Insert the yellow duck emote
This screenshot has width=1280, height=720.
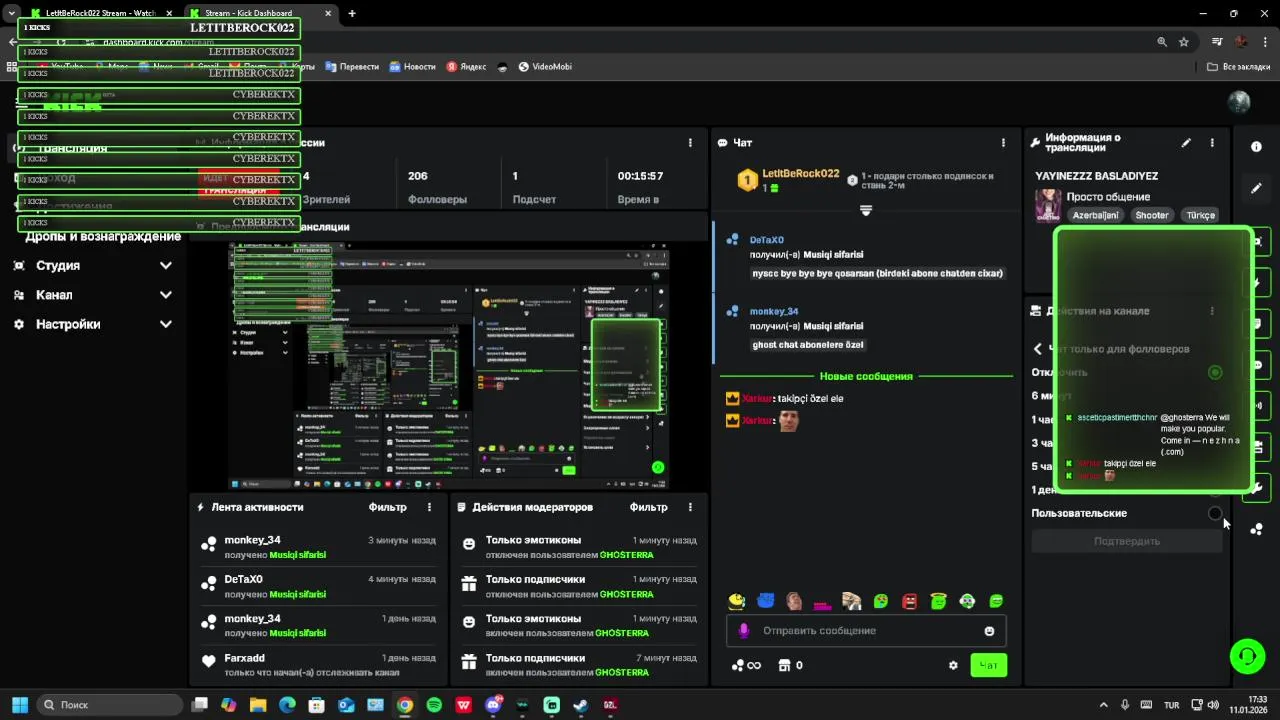pyautogui.click(x=737, y=601)
